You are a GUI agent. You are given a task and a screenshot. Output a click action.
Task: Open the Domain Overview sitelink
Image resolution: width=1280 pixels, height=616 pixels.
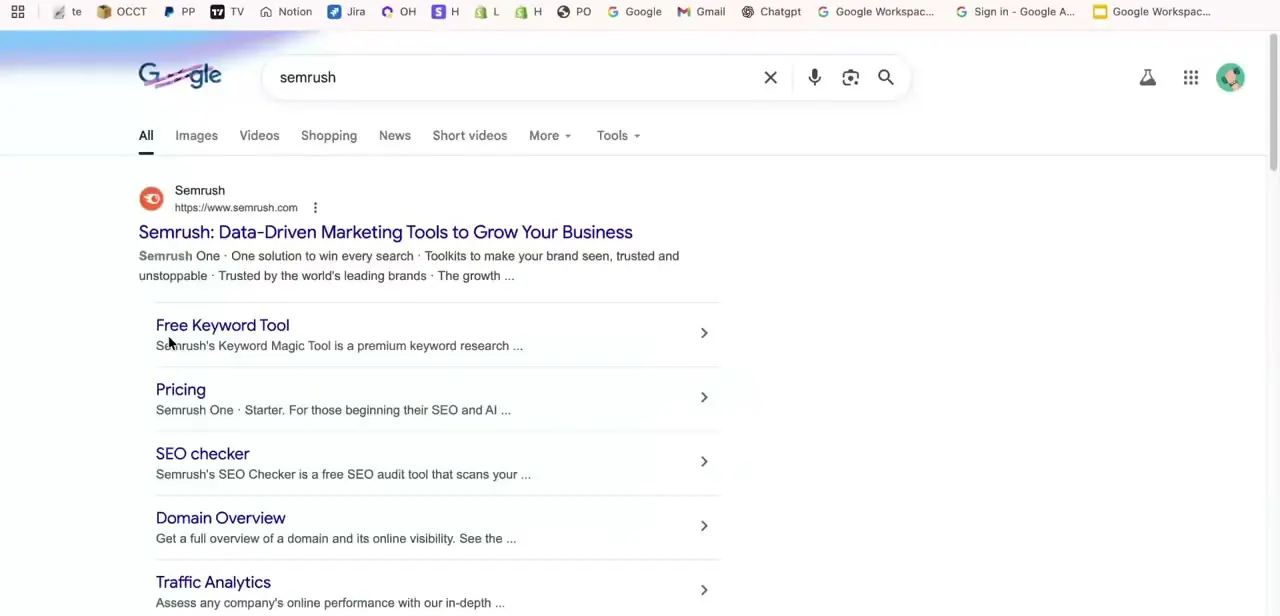(221, 518)
